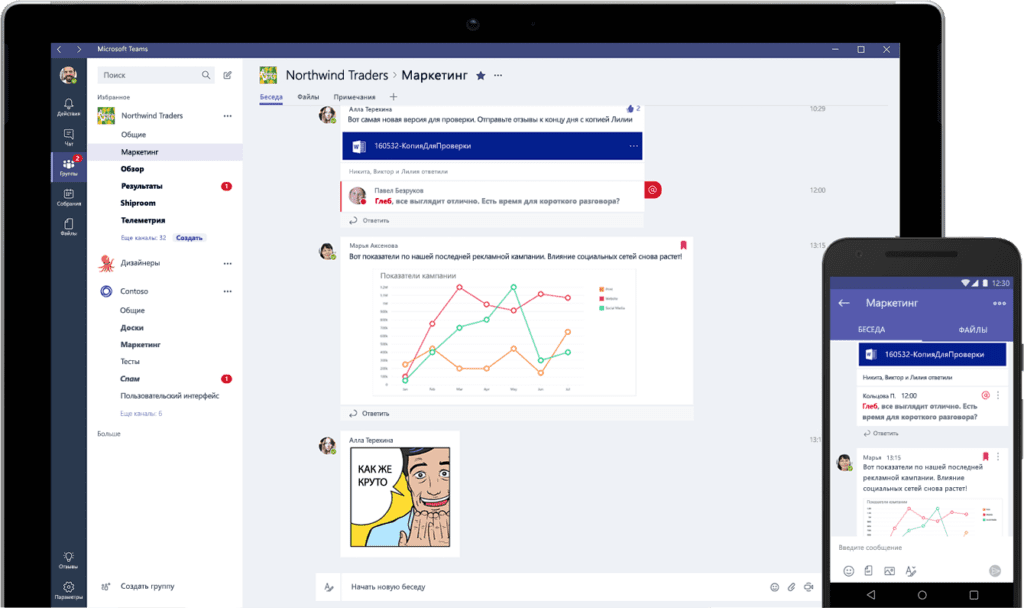Switch to ФАЙЛЫ tab on phone

click(972, 330)
